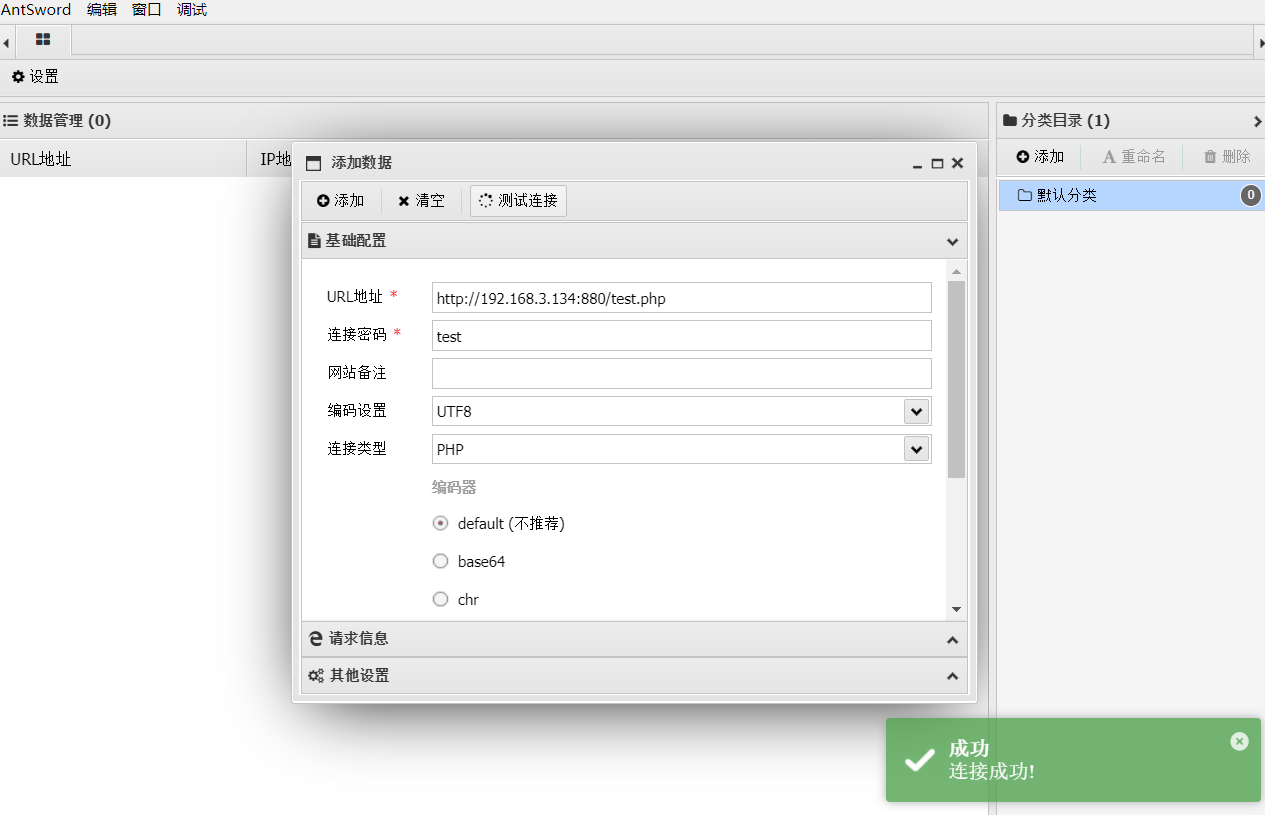
Task: Click 添加 in 分类目录 panel
Action: pos(1041,157)
